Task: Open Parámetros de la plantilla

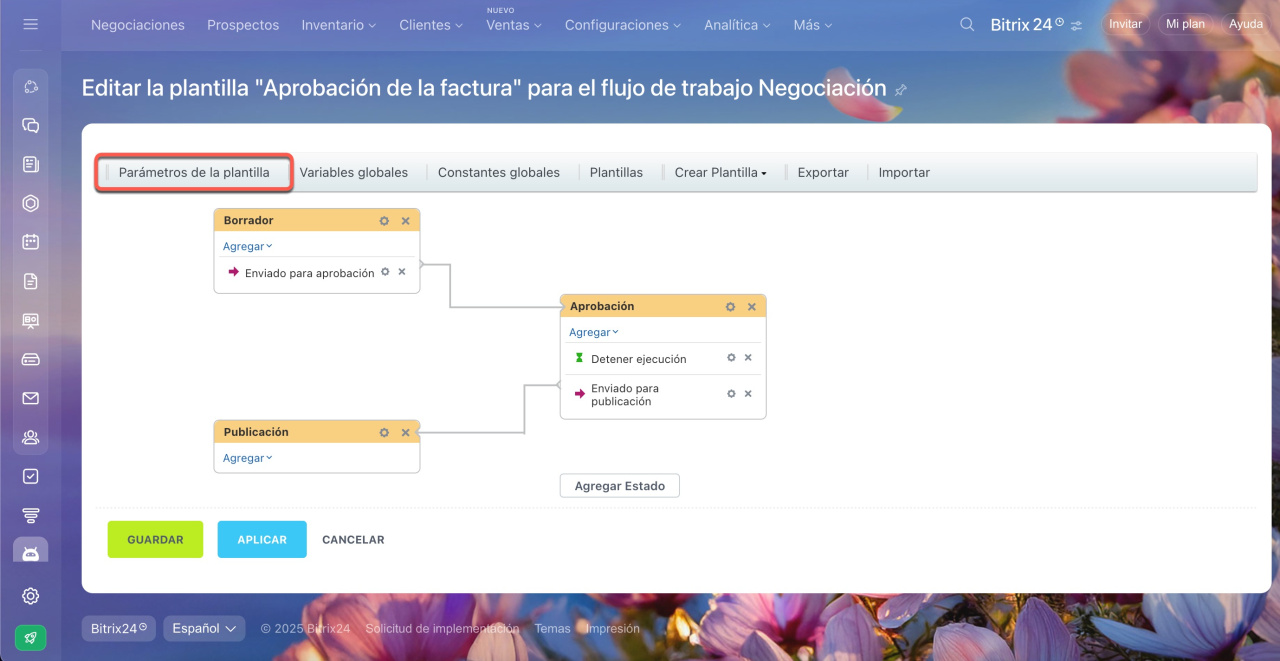Action: coord(194,172)
